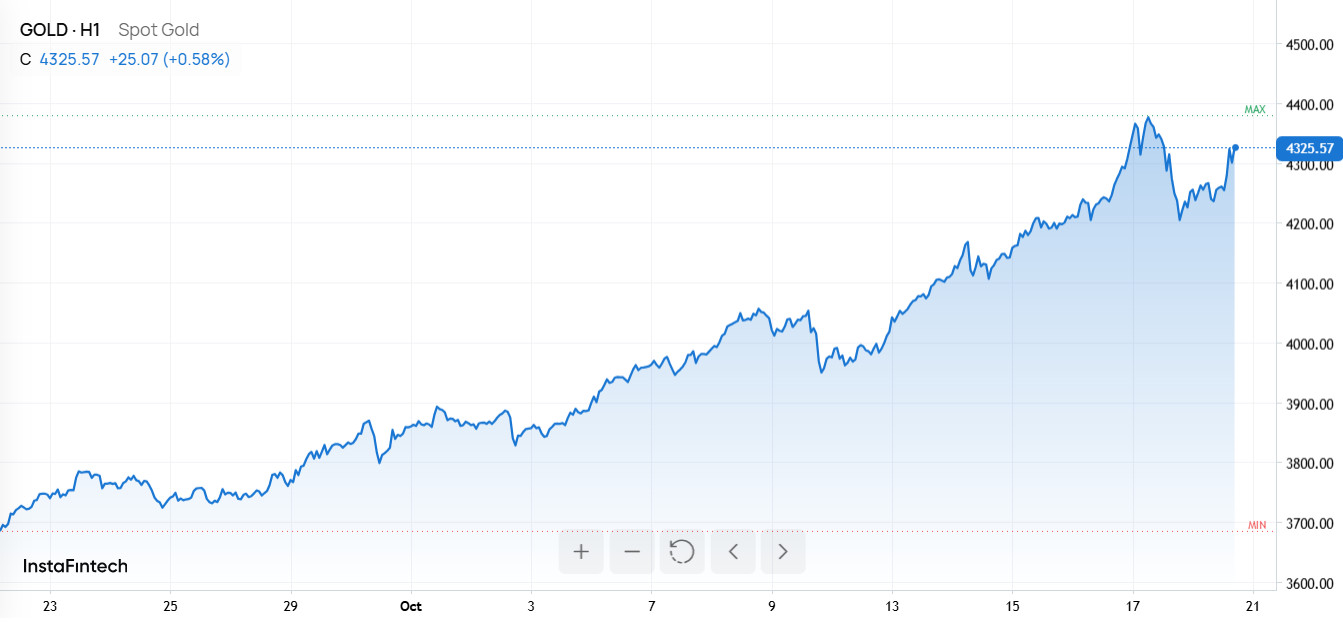Zoom out the chart with minus button
Screen dimensions: 1343x637
[x=631, y=551]
